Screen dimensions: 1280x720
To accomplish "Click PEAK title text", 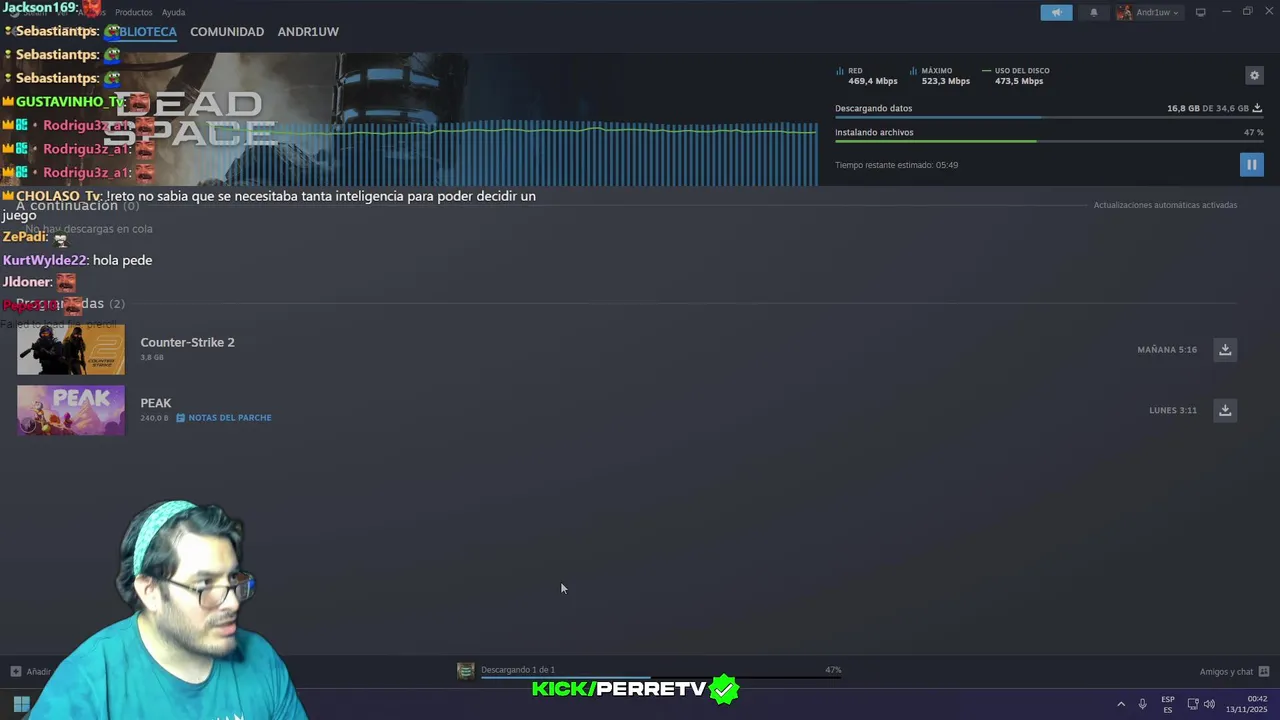I will click(x=156, y=403).
